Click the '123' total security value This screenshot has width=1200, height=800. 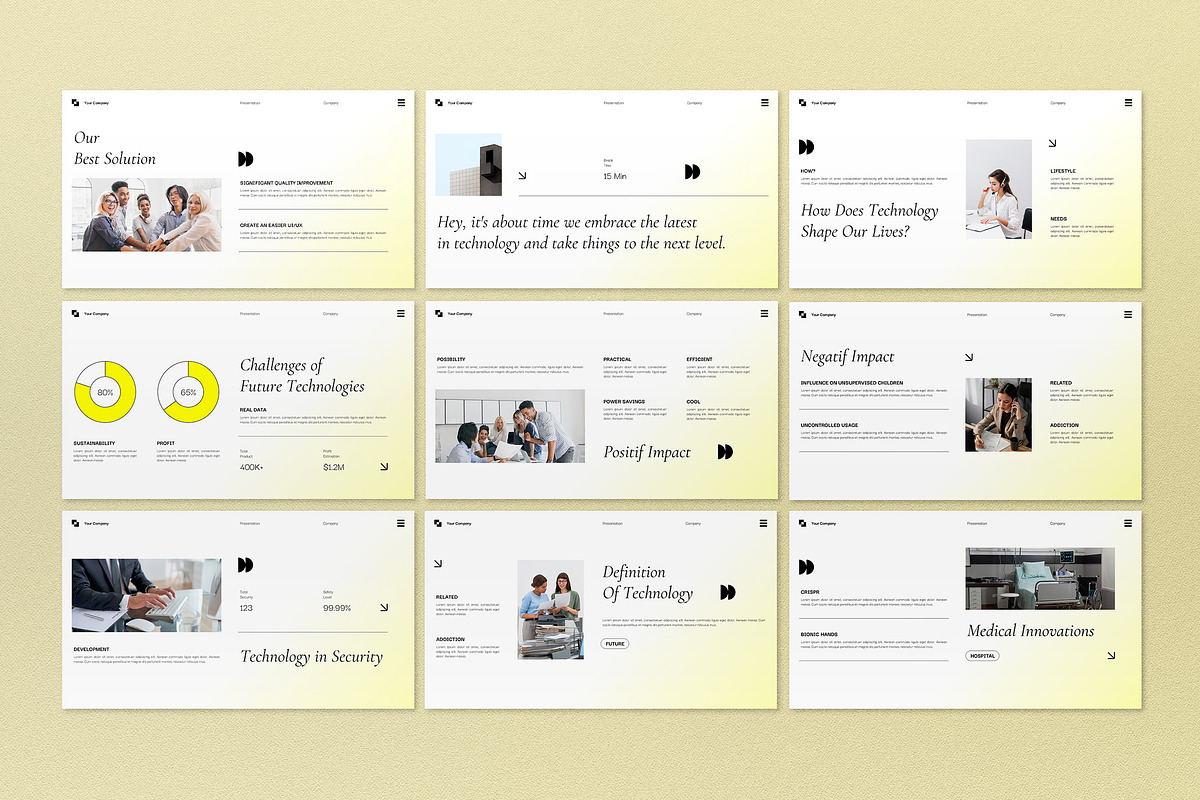coord(246,608)
